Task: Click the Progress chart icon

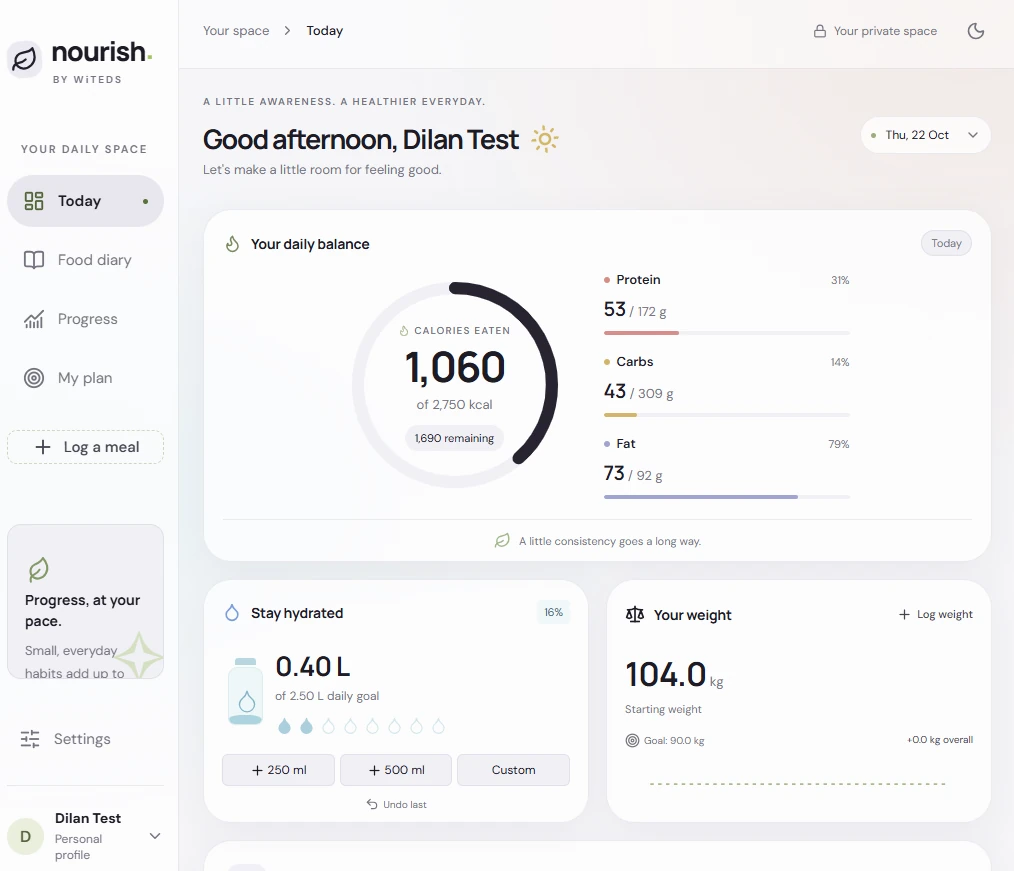Action: [34, 319]
